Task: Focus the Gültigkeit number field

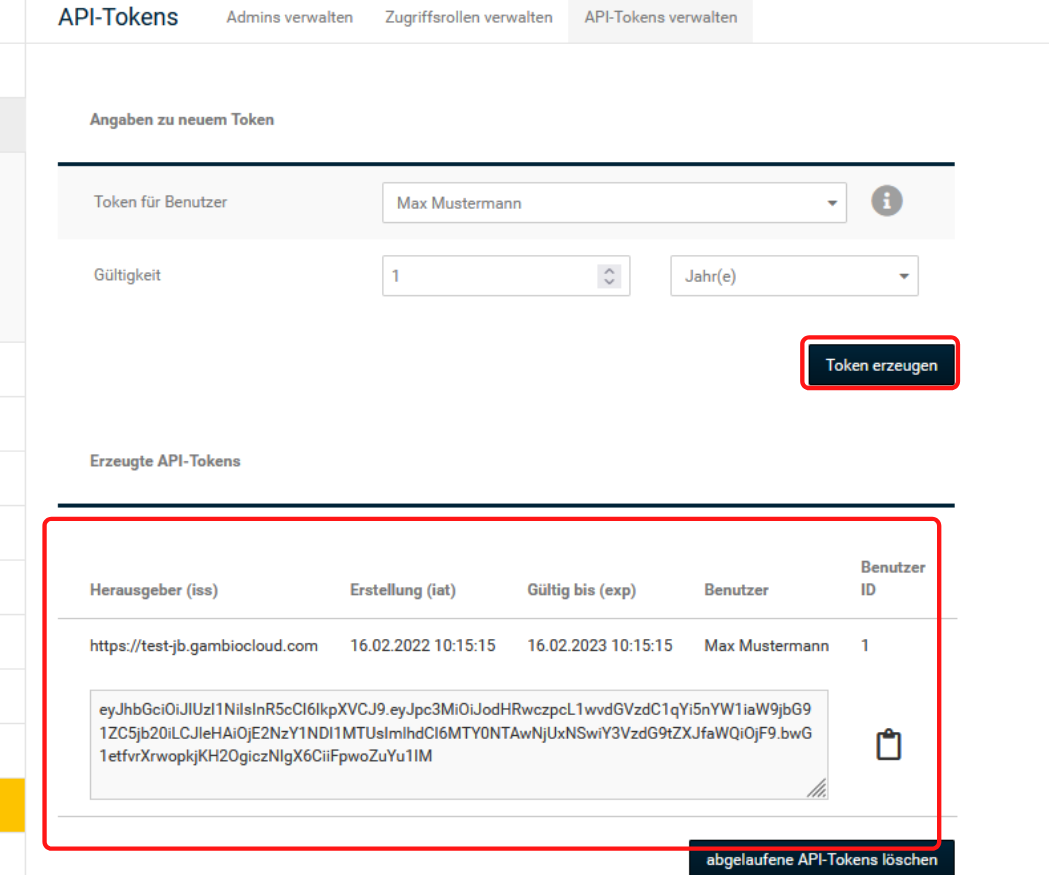Action: [490, 276]
